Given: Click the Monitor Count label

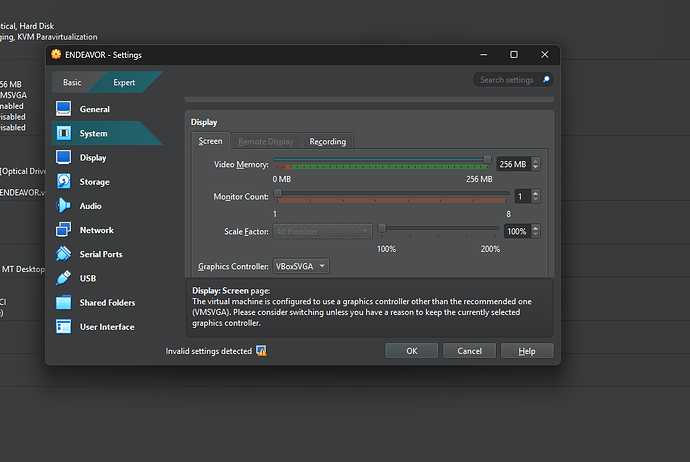Looking at the screenshot, I should (241, 197).
